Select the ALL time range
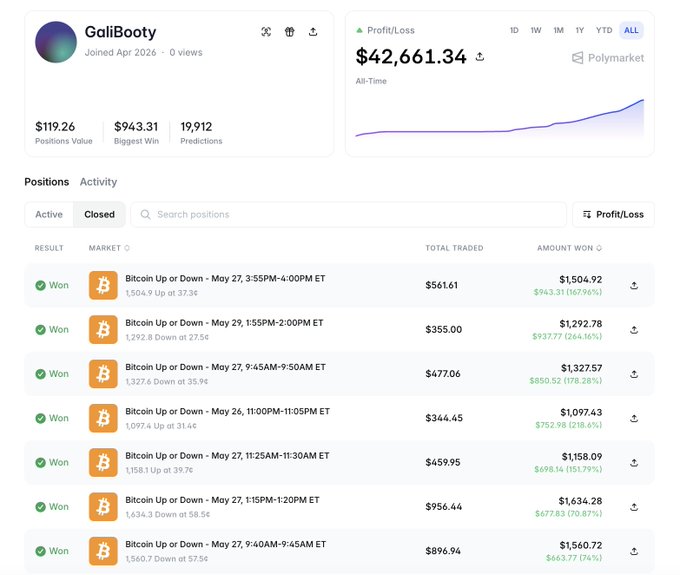The width and height of the screenshot is (680, 575). pos(631,30)
